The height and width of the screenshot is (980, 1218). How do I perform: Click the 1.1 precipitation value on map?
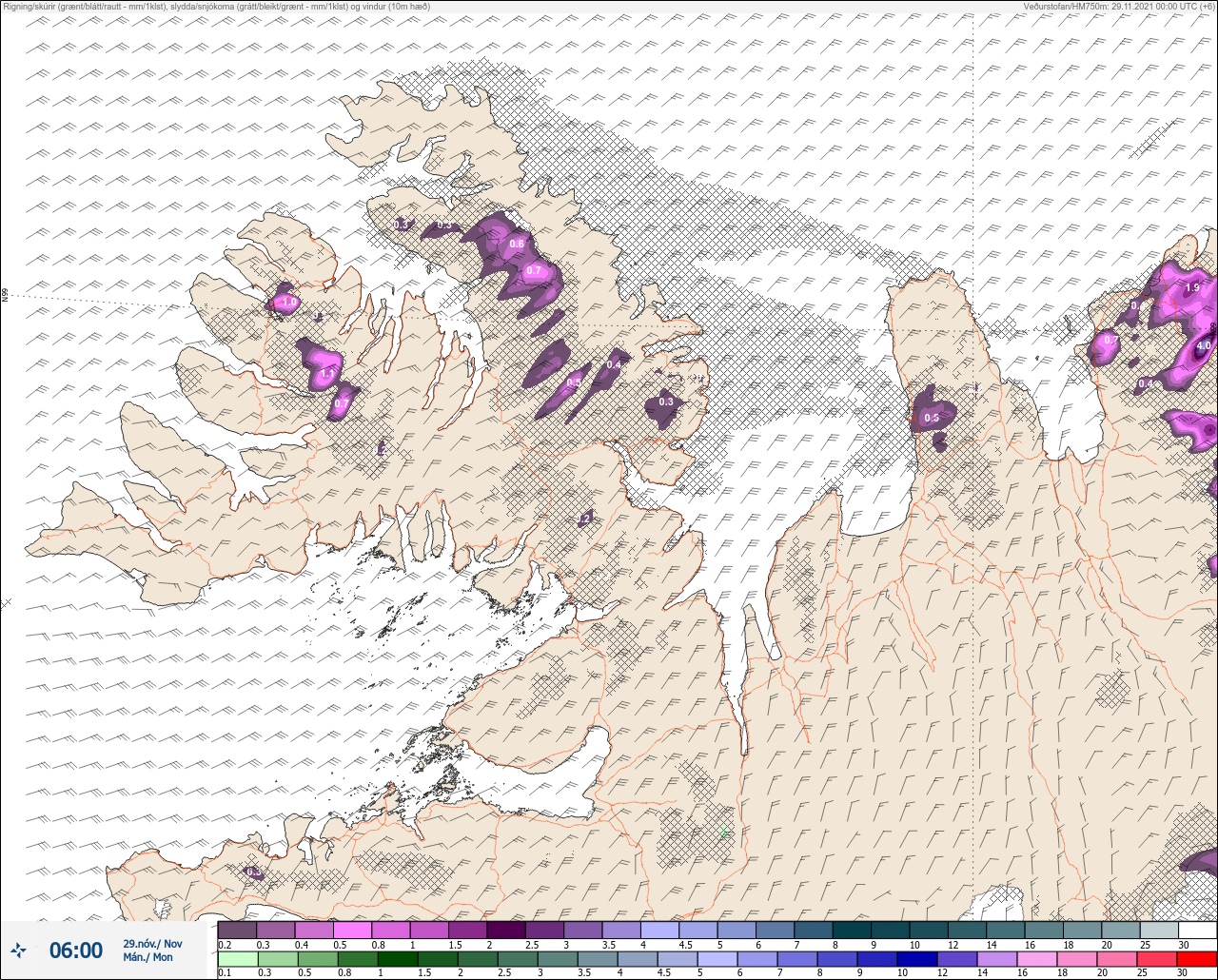[x=327, y=375]
